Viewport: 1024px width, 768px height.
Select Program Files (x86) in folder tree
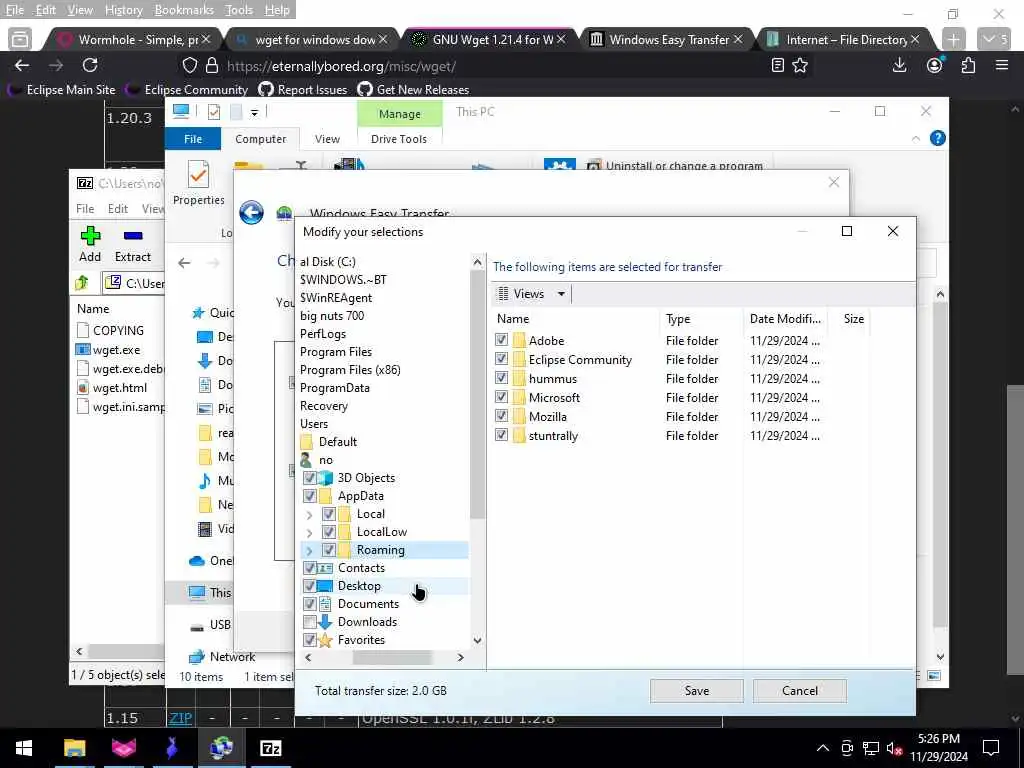point(350,370)
